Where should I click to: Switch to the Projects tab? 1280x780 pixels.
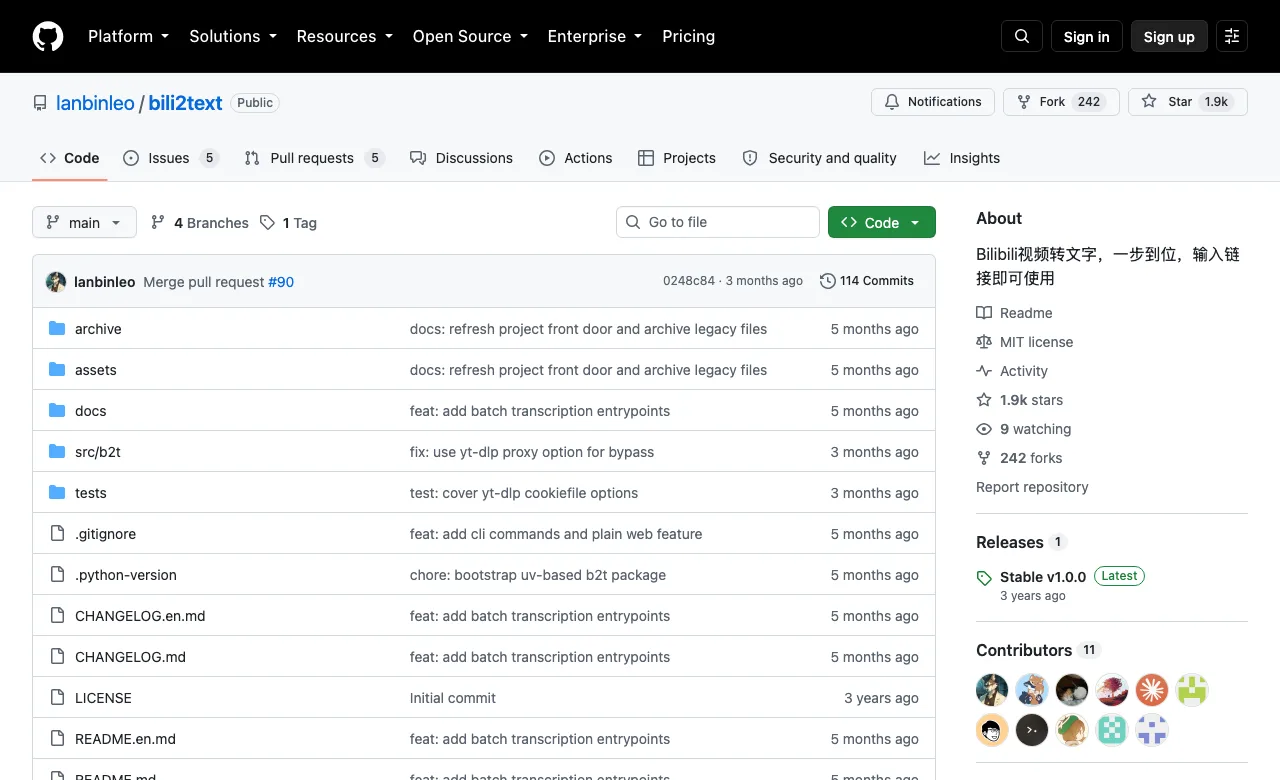677,158
